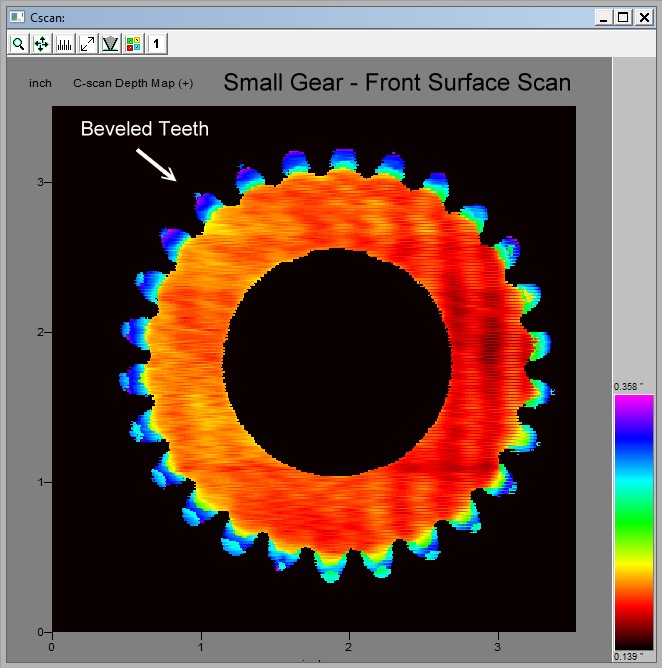The height and width of the screenshot is (669, 663).
Task: Maximize the Cscan window
Action: tap(623, 18)
